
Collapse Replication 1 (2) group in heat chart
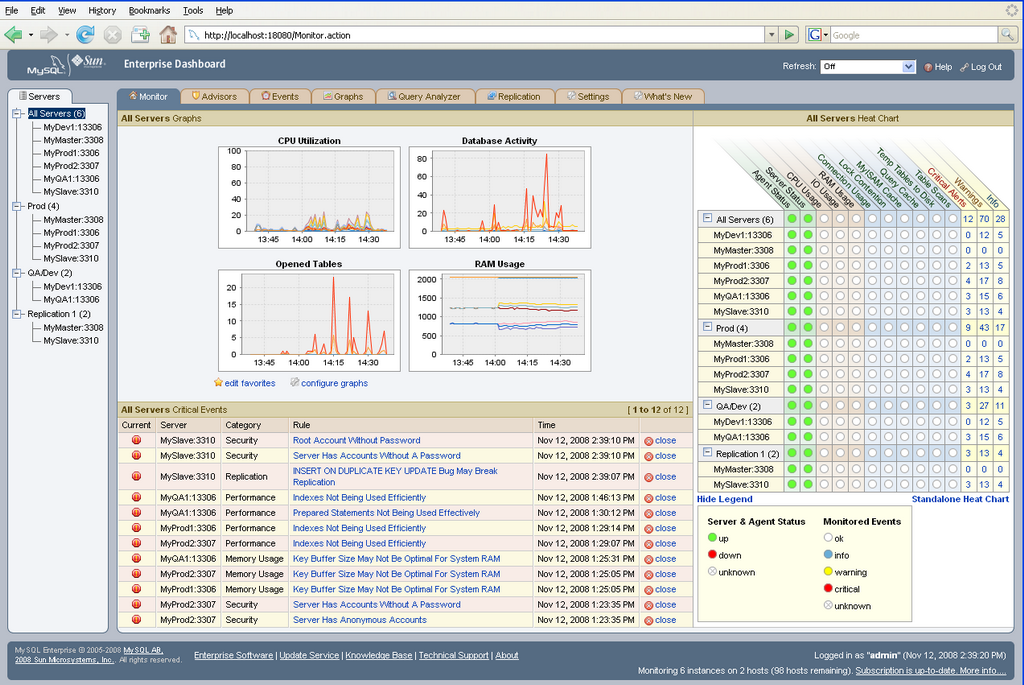707,452
